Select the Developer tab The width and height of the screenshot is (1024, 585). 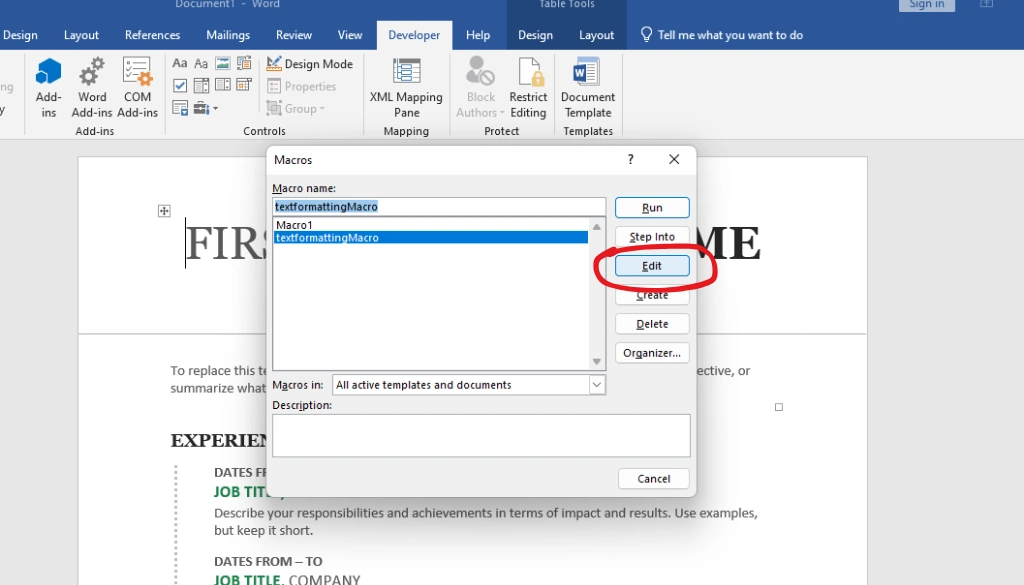(414, 35)
